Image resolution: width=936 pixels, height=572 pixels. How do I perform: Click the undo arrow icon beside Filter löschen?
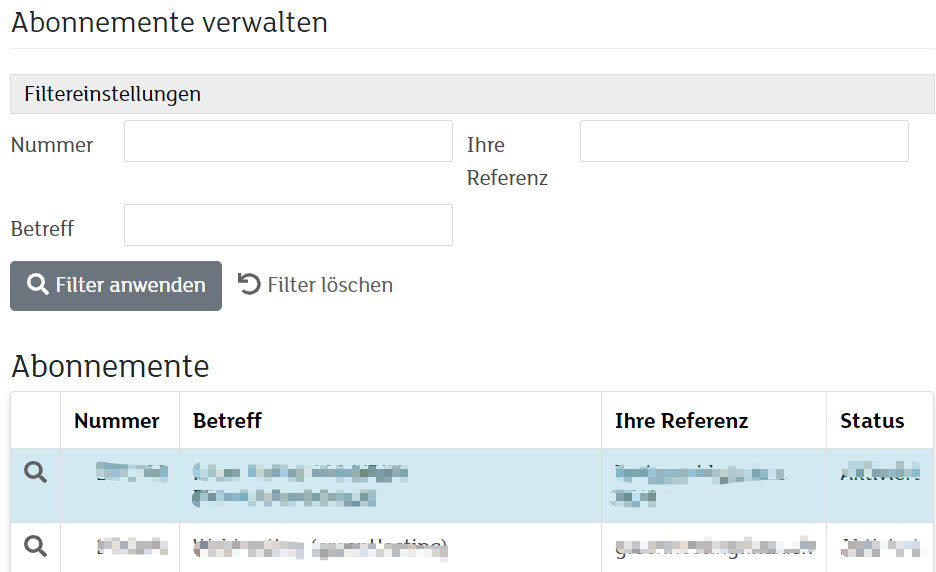tap(249, 284)
